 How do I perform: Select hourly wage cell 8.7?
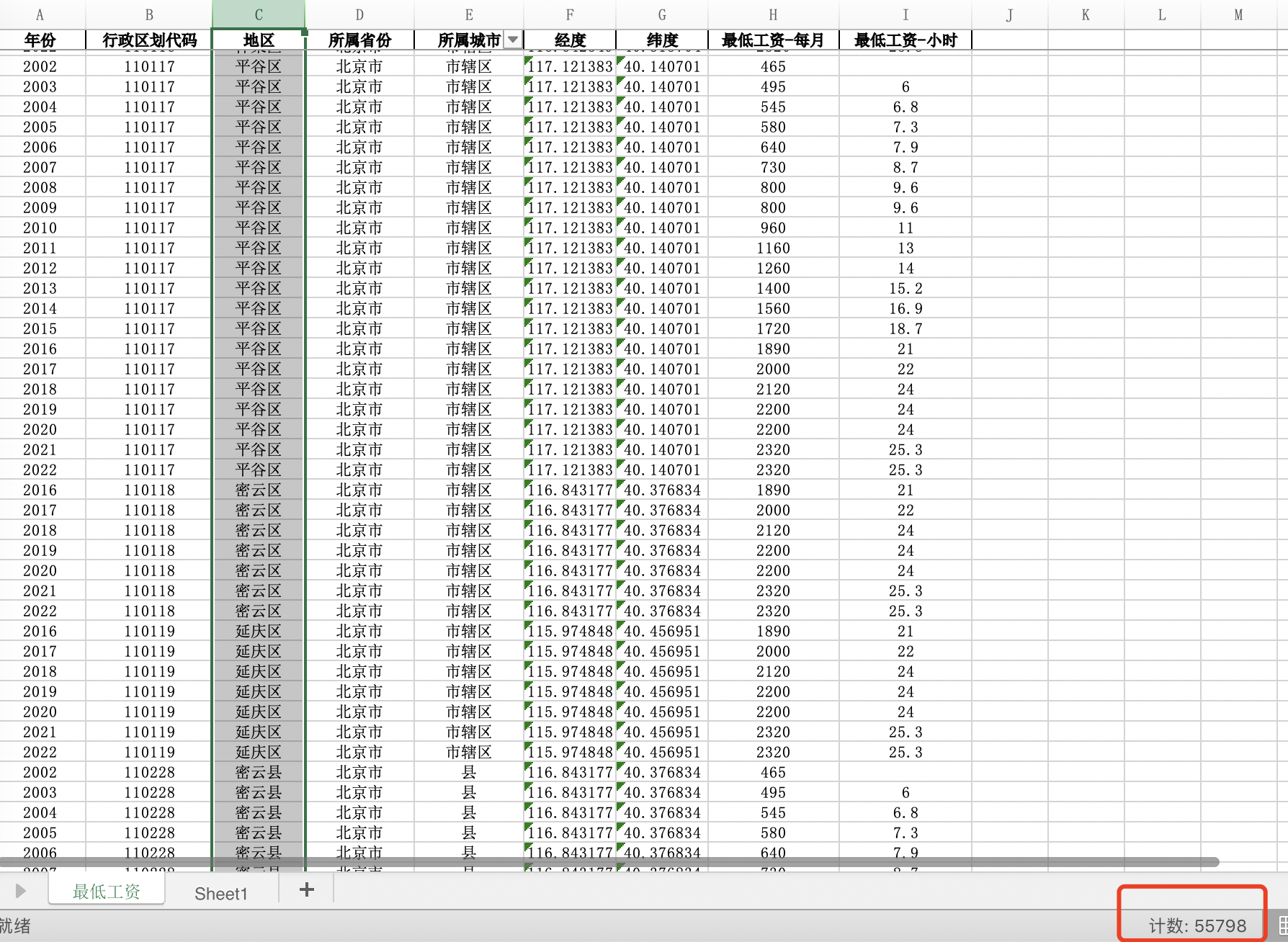click(x=905, y=167)
